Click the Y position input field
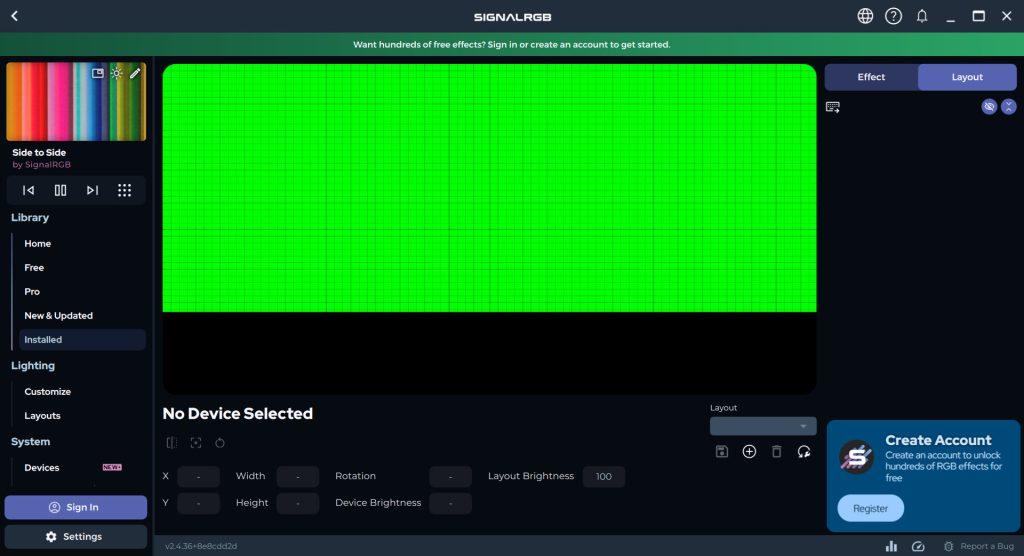The height and width of the screenshot is (556, 1024). click(199, 503)
